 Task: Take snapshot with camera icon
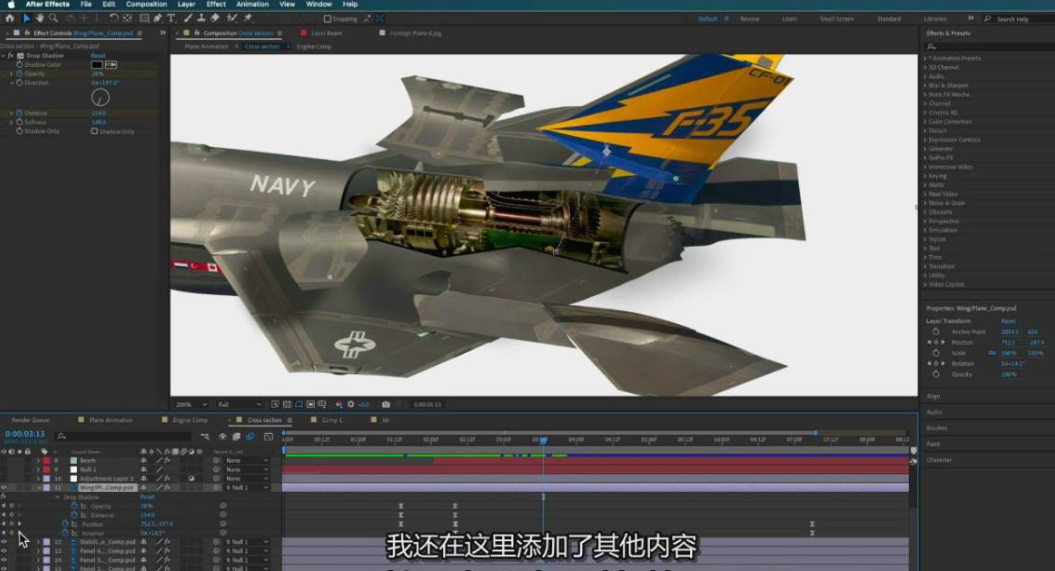386,405
